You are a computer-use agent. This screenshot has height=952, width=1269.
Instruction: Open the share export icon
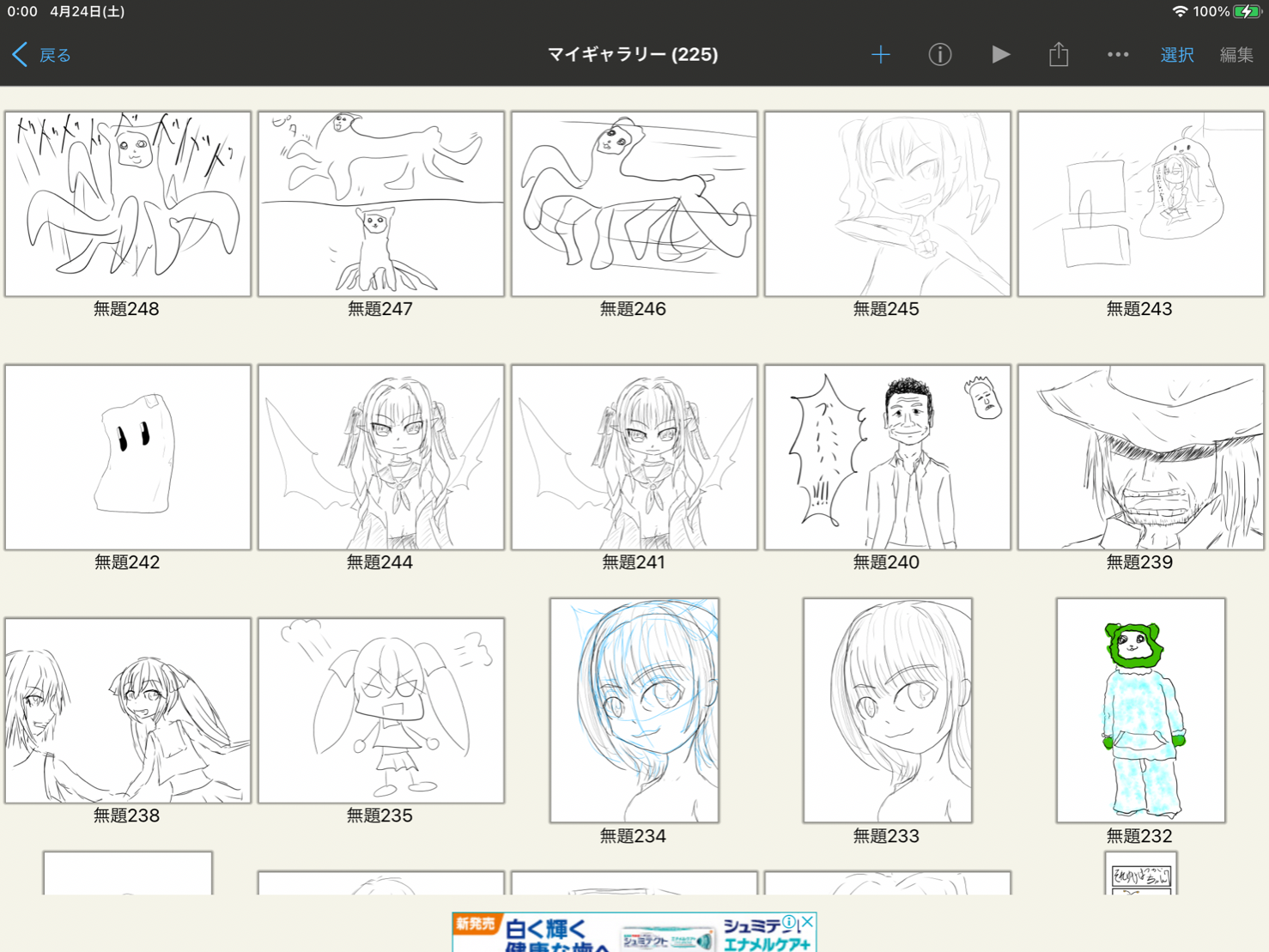1059,54
